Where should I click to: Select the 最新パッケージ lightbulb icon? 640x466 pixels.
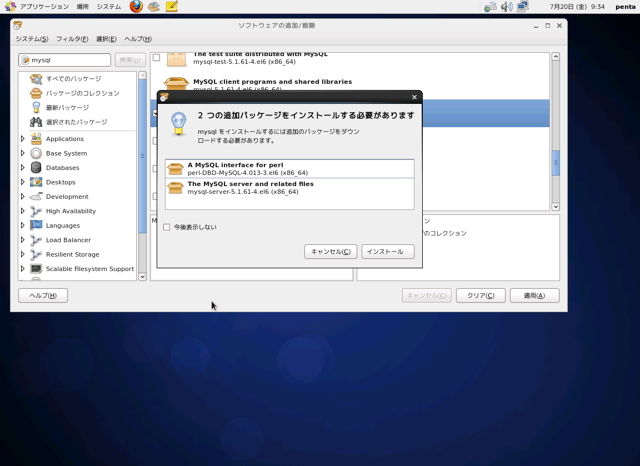36,107
